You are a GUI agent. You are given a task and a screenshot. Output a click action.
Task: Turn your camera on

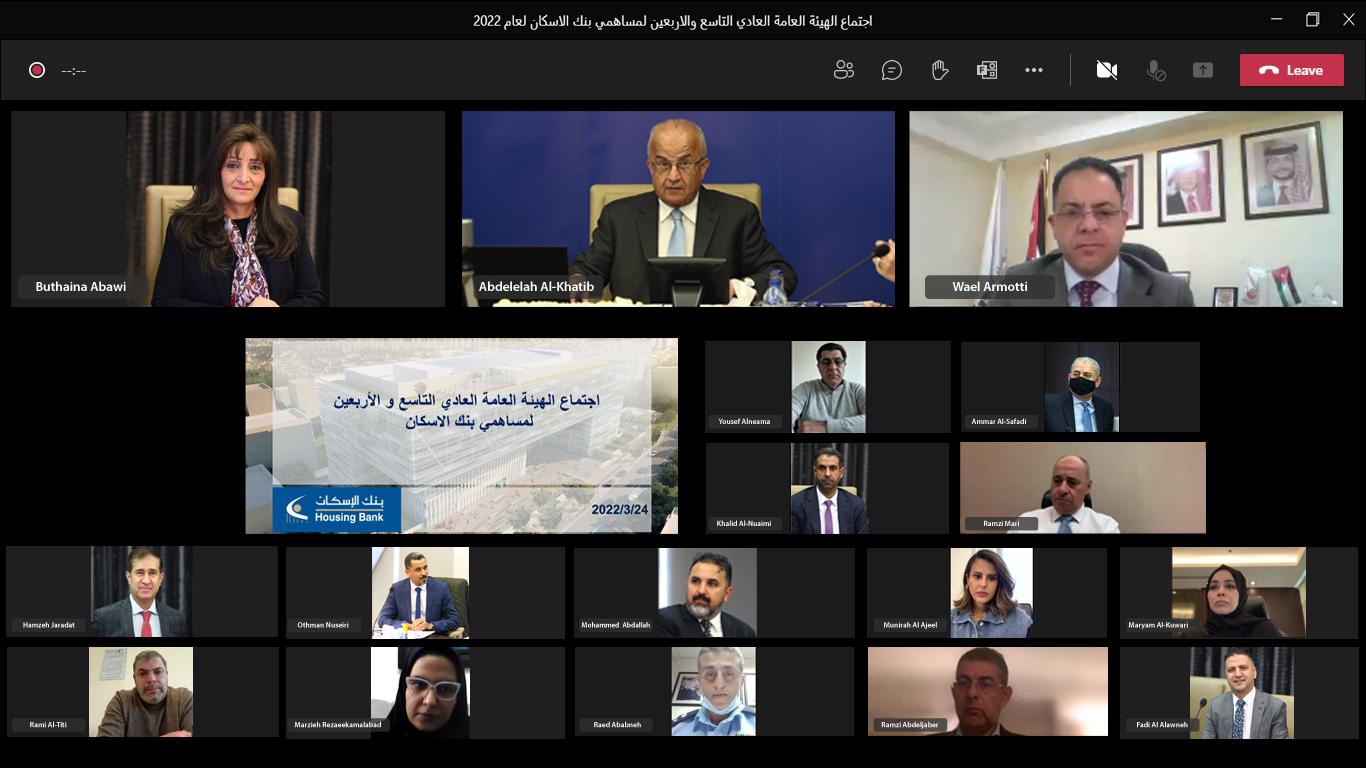tap(1106, 70)
